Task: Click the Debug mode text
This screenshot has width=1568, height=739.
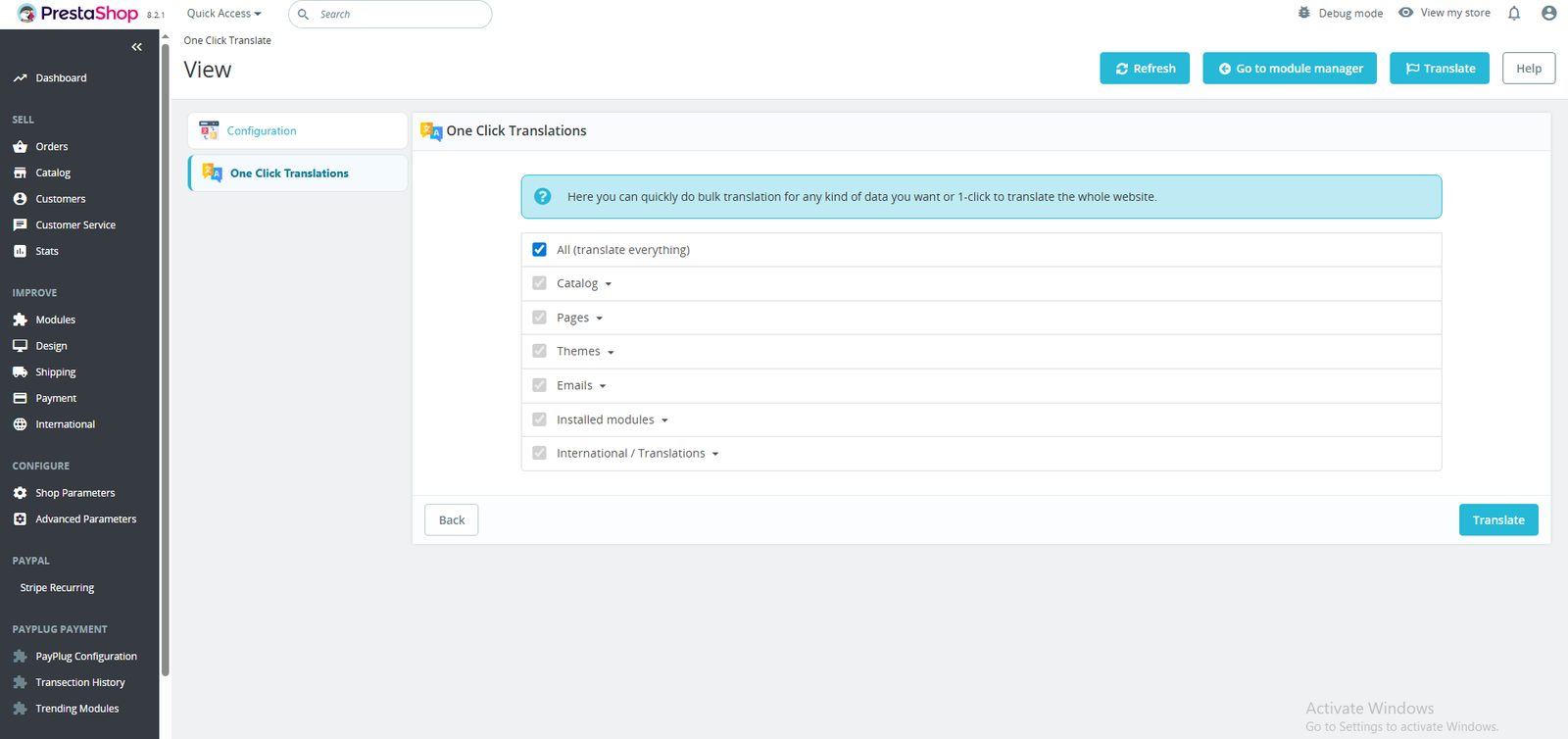Action: [1350, 14]
